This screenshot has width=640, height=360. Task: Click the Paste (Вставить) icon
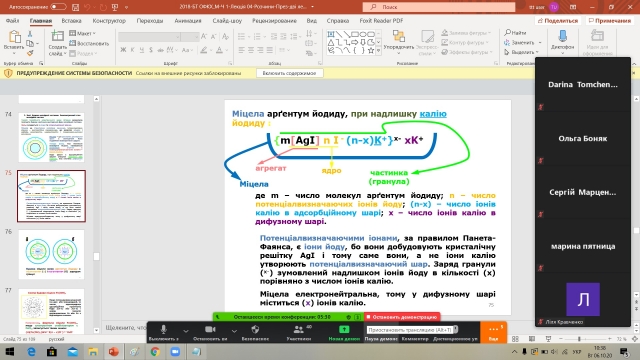(x=14, y=38)
